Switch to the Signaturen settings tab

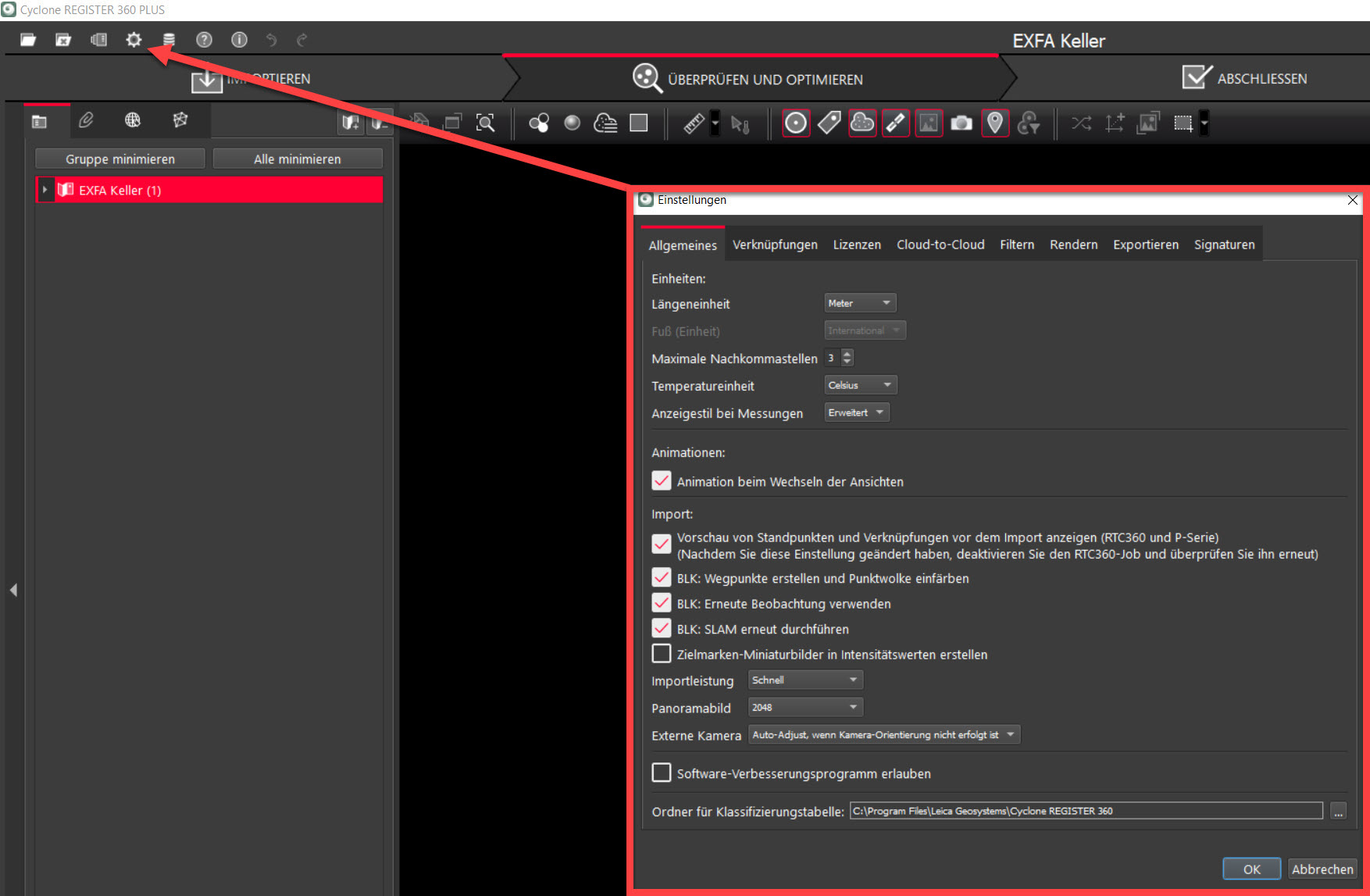[x=1224, y=245]
